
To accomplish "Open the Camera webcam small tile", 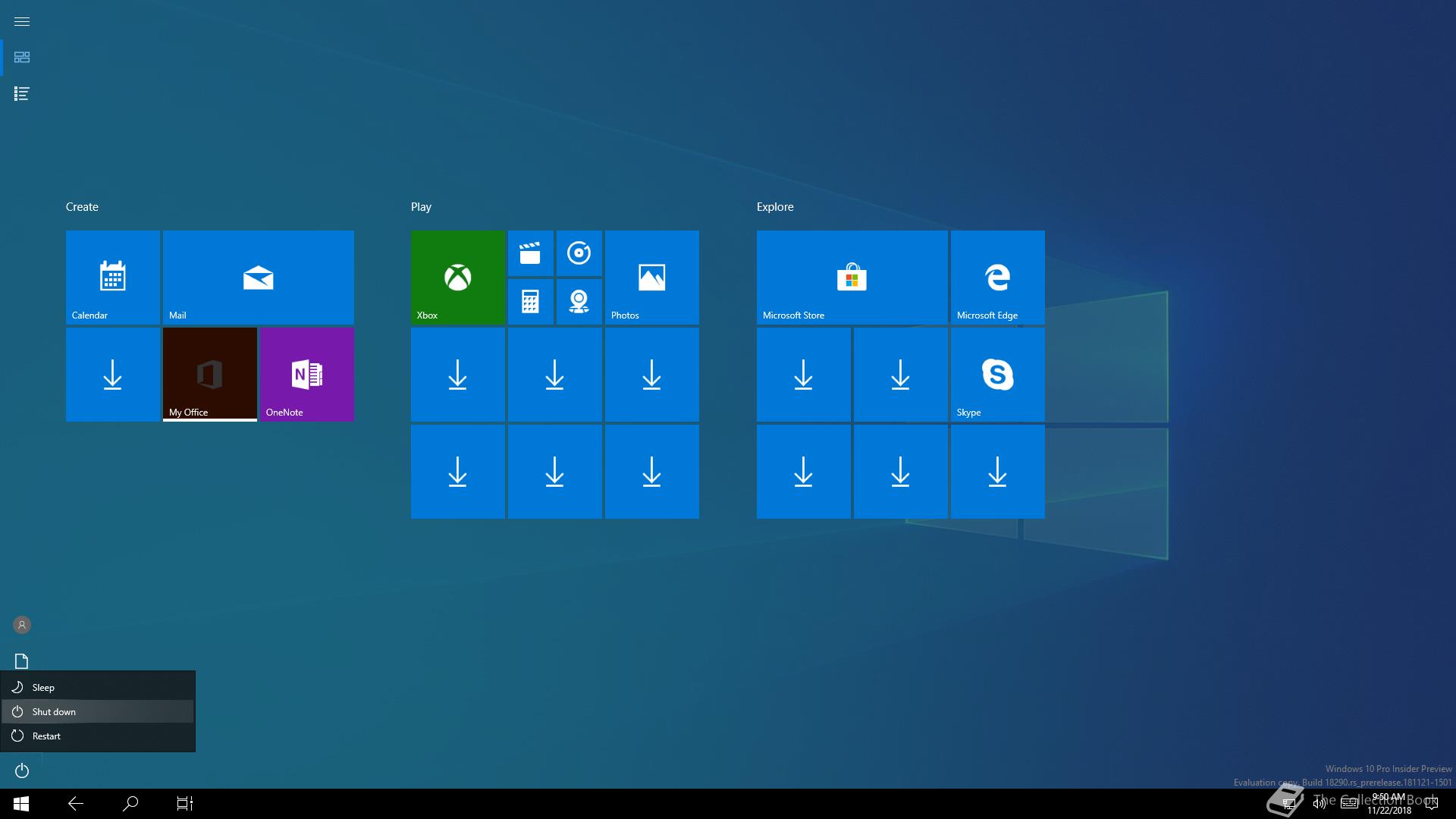I will point(579,302).
